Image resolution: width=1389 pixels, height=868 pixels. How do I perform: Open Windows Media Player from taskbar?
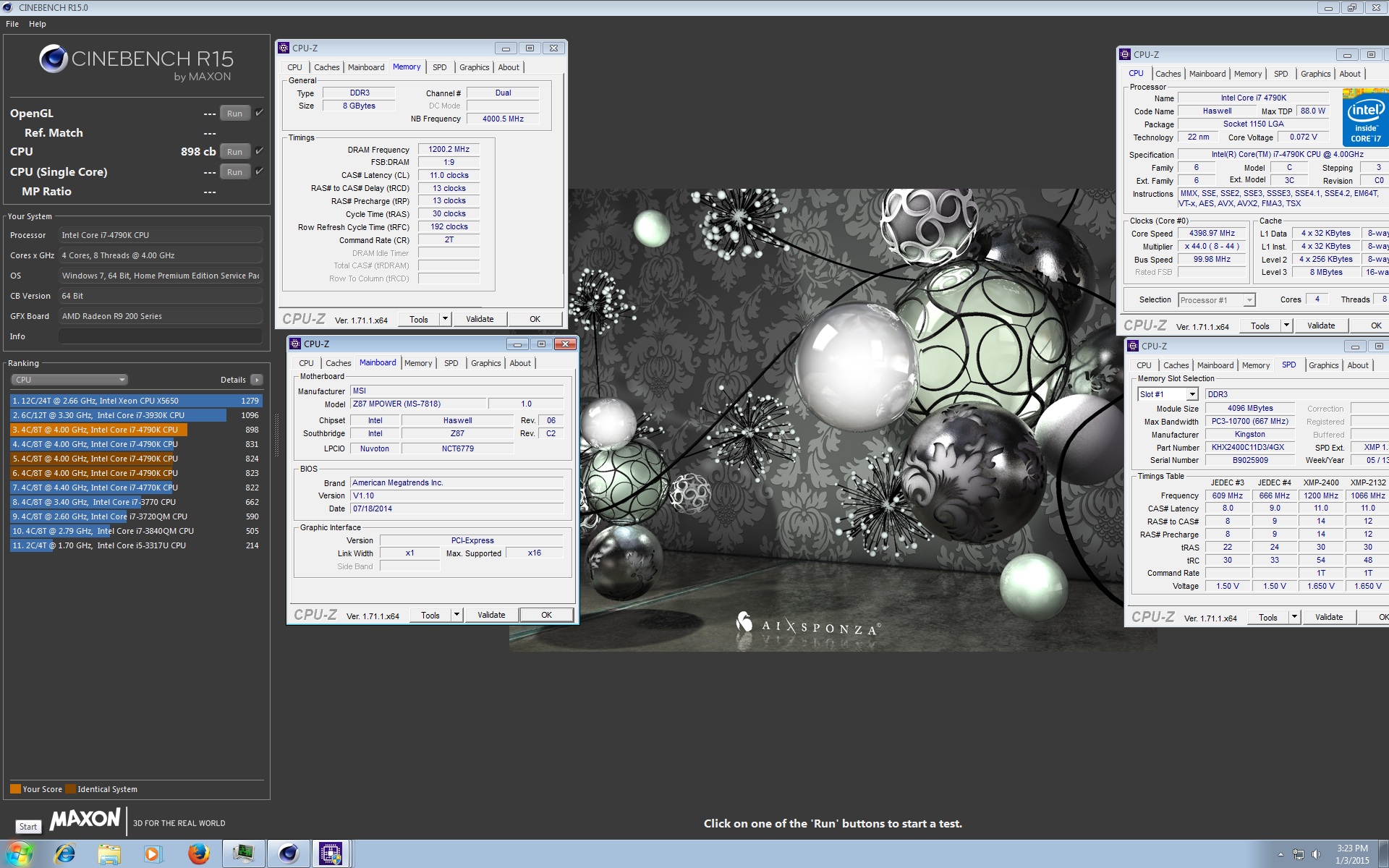[x=152, y=854]
